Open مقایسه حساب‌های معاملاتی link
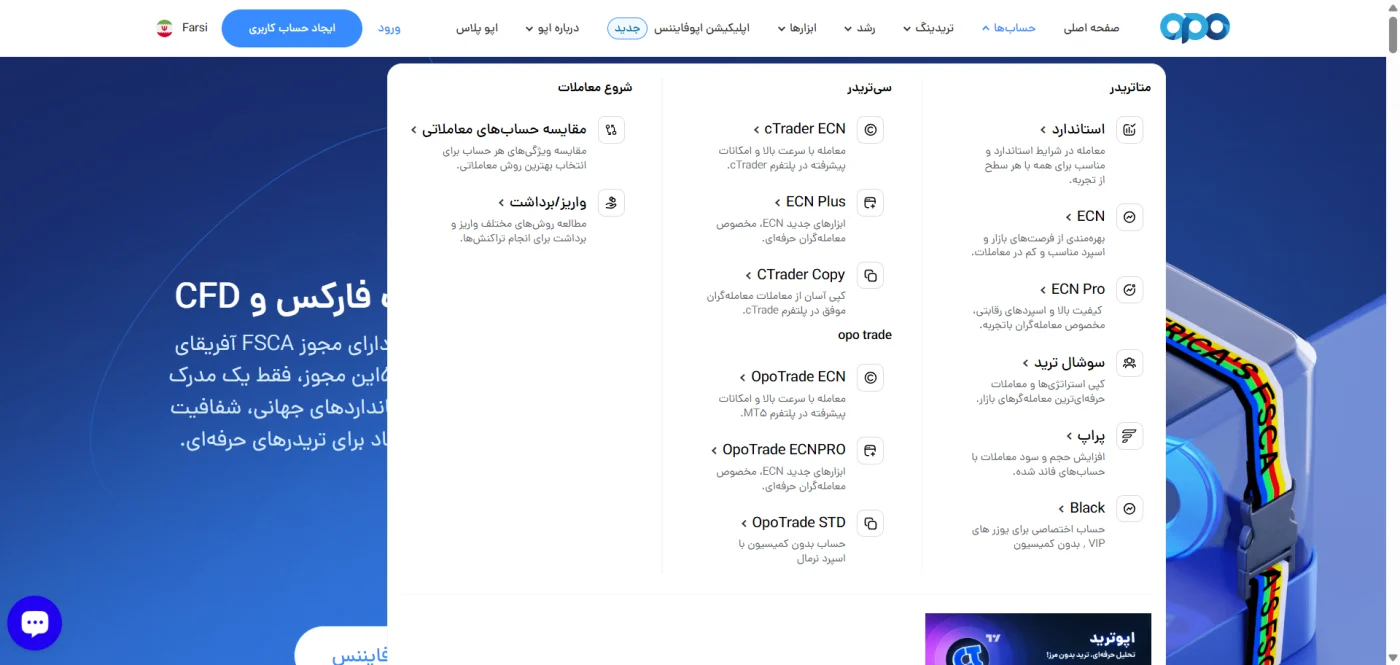The width and height of the screenshot is (1400, 665). tap(498, 129)
